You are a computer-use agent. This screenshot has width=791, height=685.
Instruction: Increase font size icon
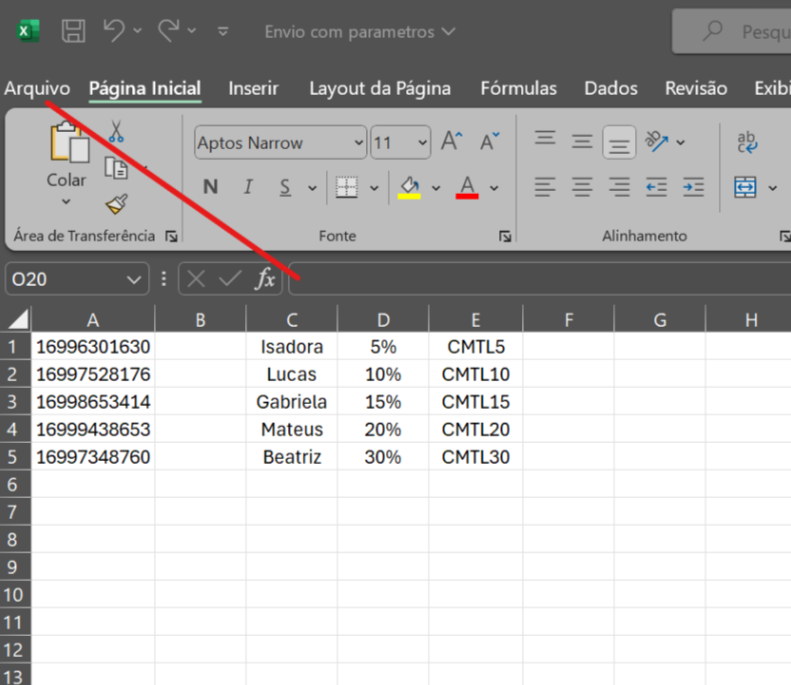click(x=451, y=141)
